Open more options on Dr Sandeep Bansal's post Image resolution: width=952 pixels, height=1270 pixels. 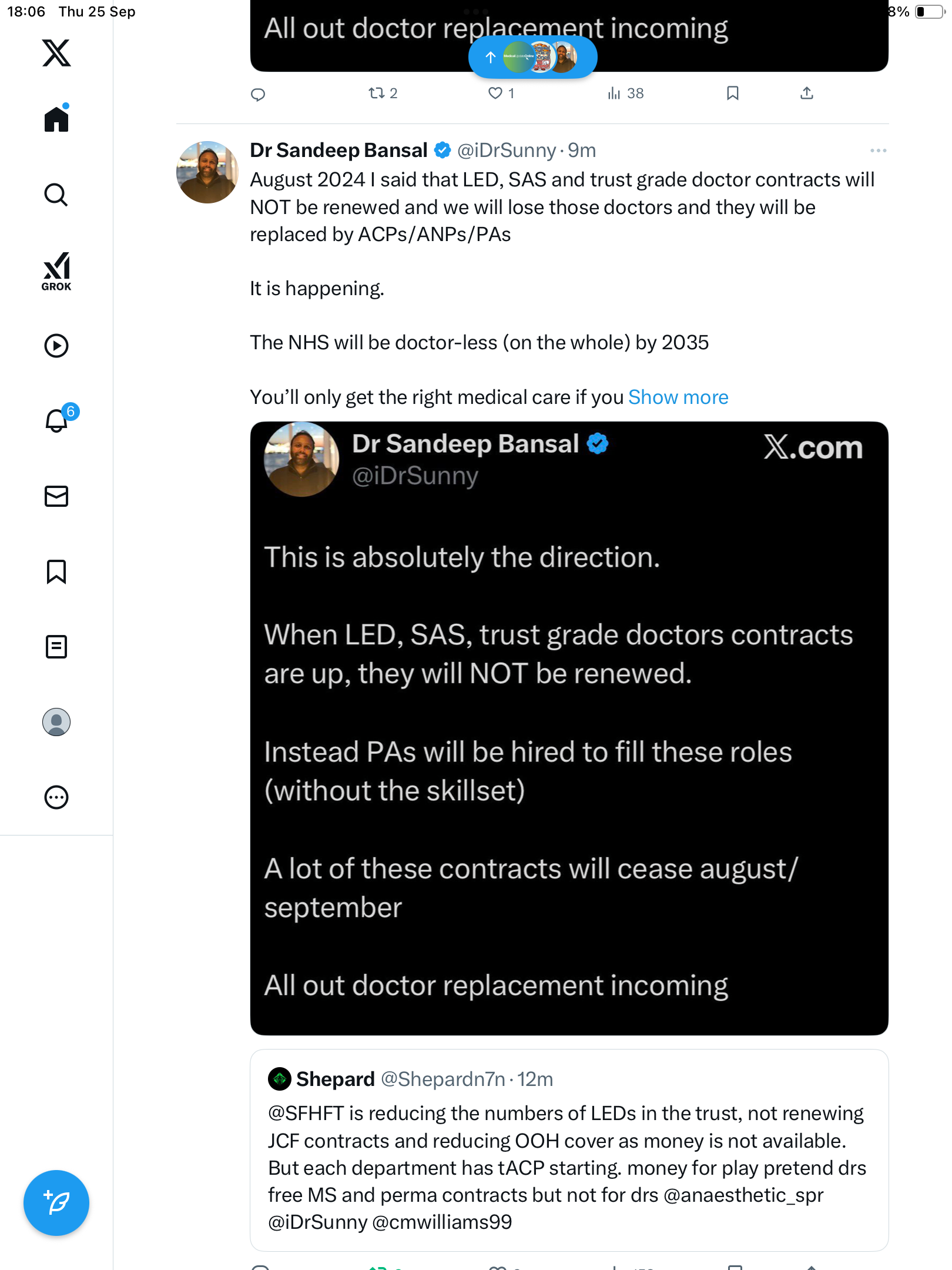[x=878, y=151]
